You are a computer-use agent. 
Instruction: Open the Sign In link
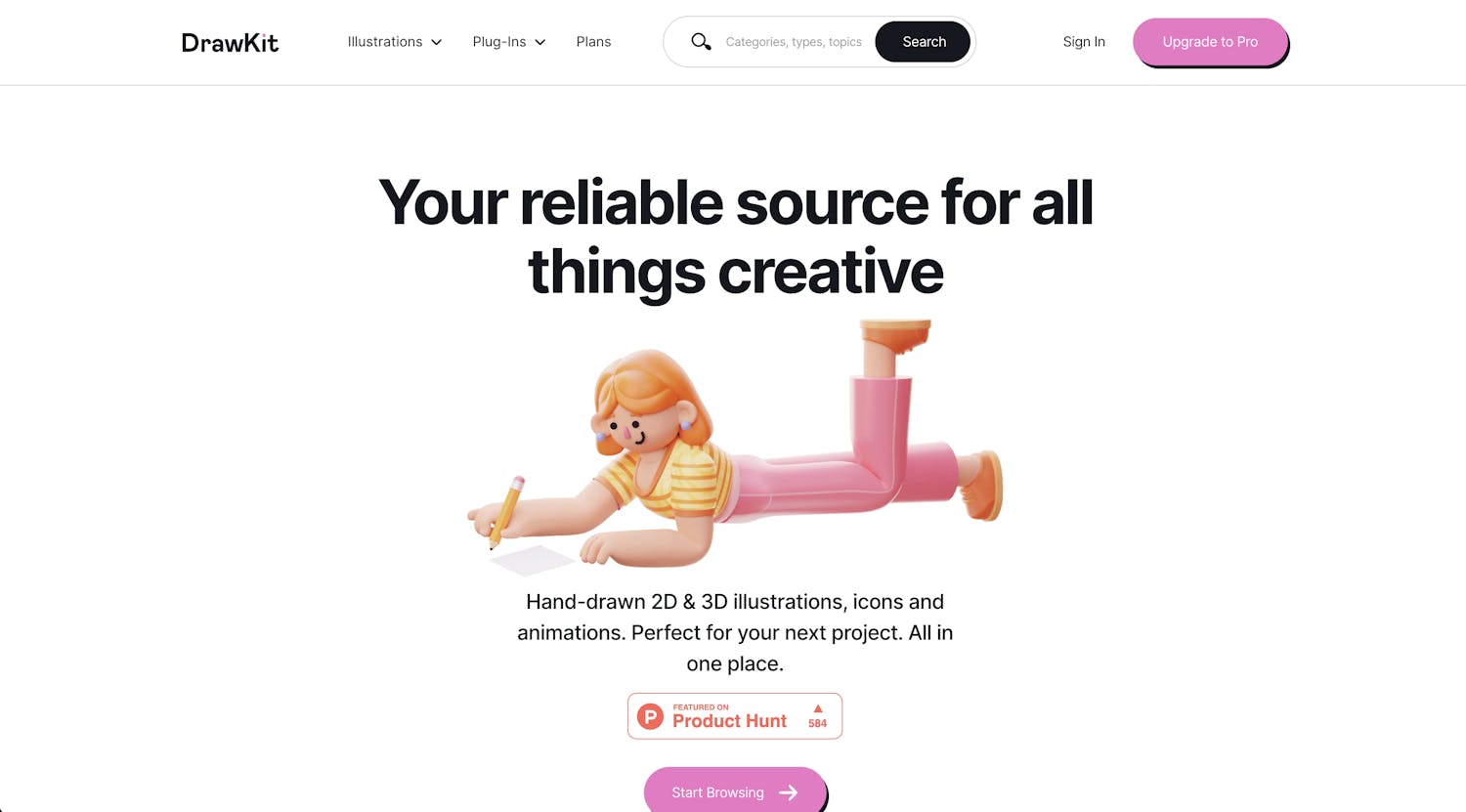(1084, 42)
